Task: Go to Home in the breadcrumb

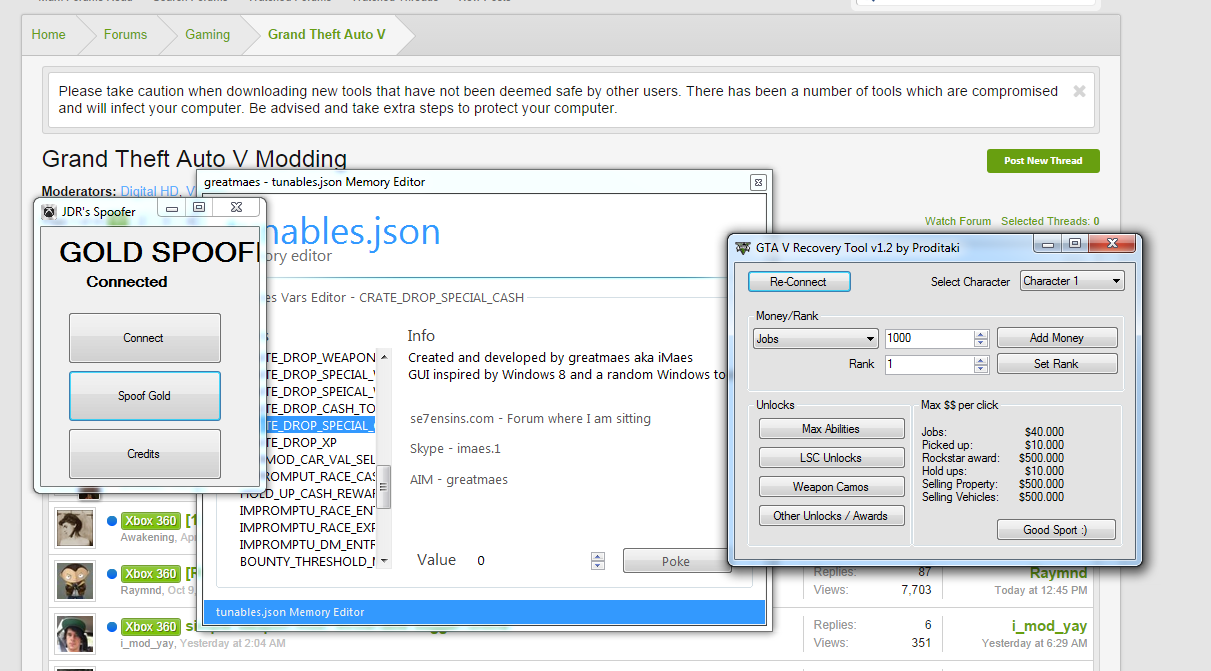Action: [x=48, y=34]
